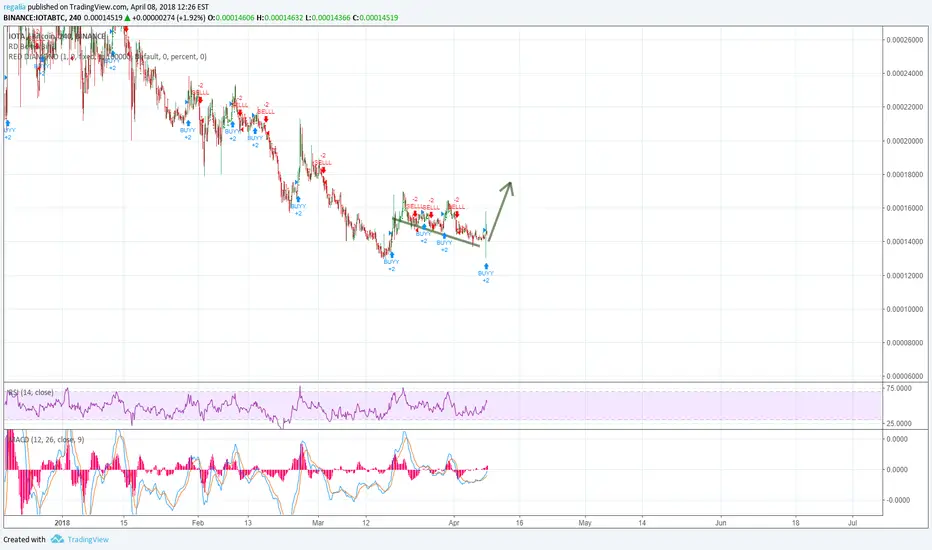This screenshot has height=550, width=932.
Task: Click the 16 date label after Apr
Action: pyautogui.click(x=519, y=523)
